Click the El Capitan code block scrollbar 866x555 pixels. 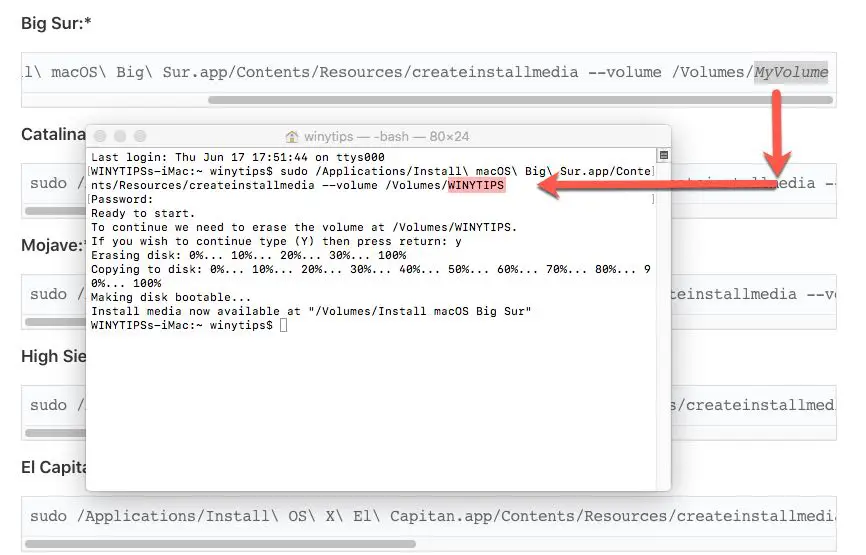point(220,544)
